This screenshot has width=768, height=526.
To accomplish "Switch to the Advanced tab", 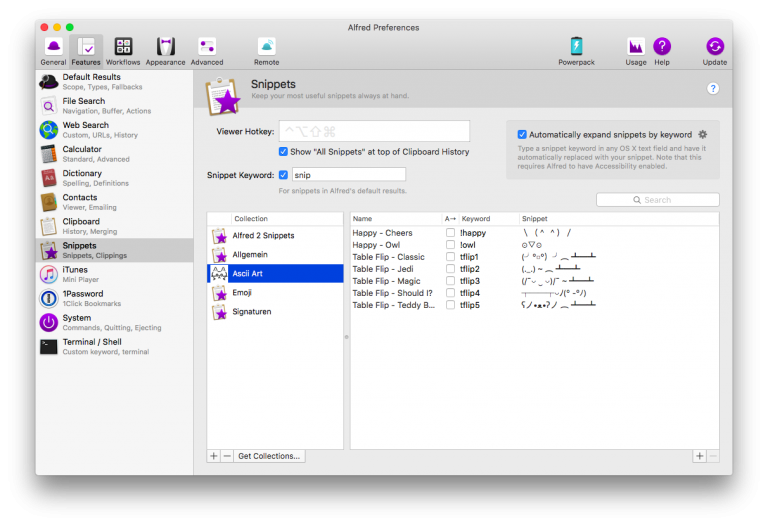I will (x=207, y=50).
